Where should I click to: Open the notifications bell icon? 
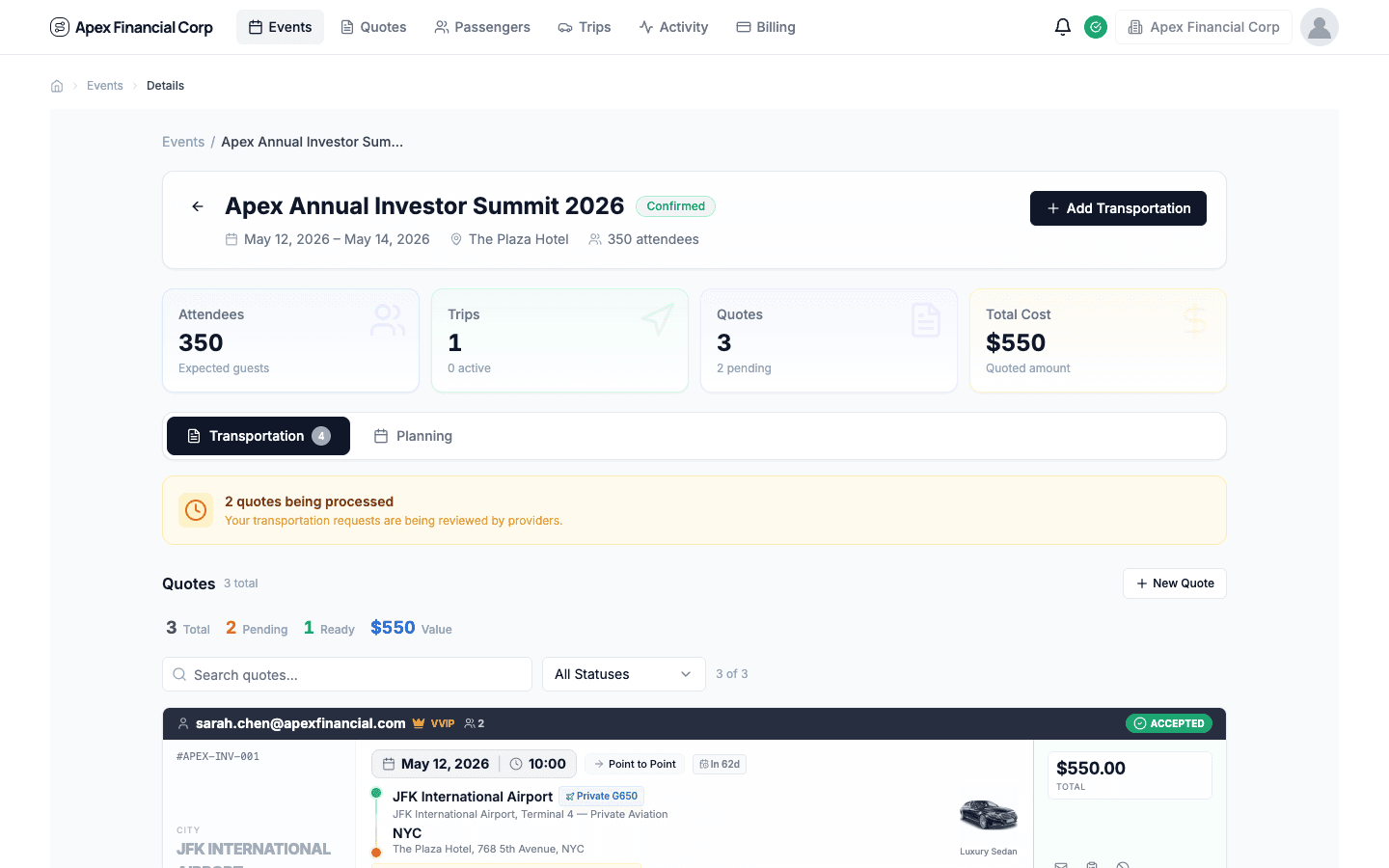click(x=1063, y=27)
